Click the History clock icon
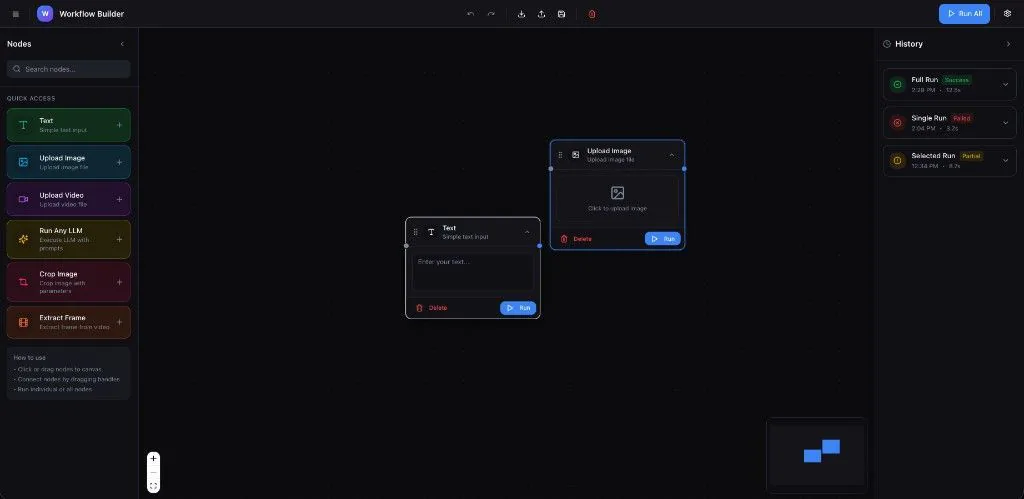This screenshot has width=1024, height=499. (887, 44)
